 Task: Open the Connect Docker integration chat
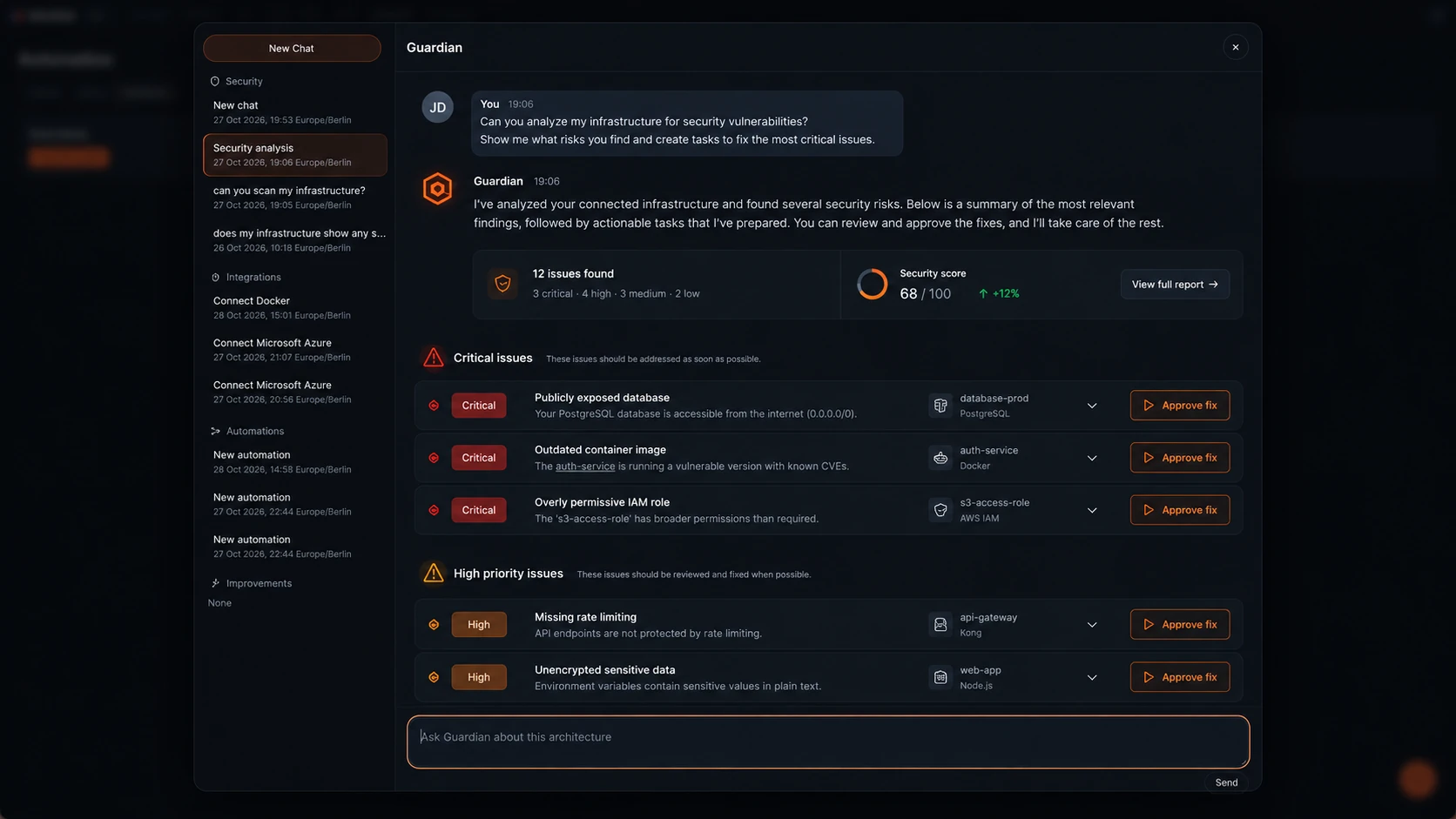click(295, 307)
